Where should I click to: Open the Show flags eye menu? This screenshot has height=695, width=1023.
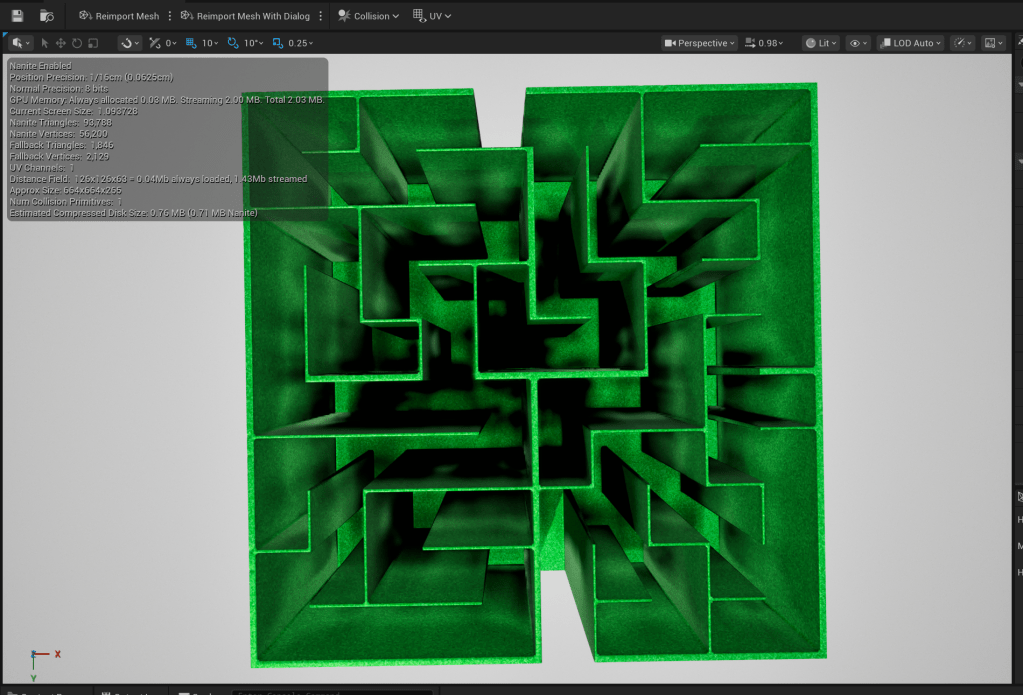858,43
